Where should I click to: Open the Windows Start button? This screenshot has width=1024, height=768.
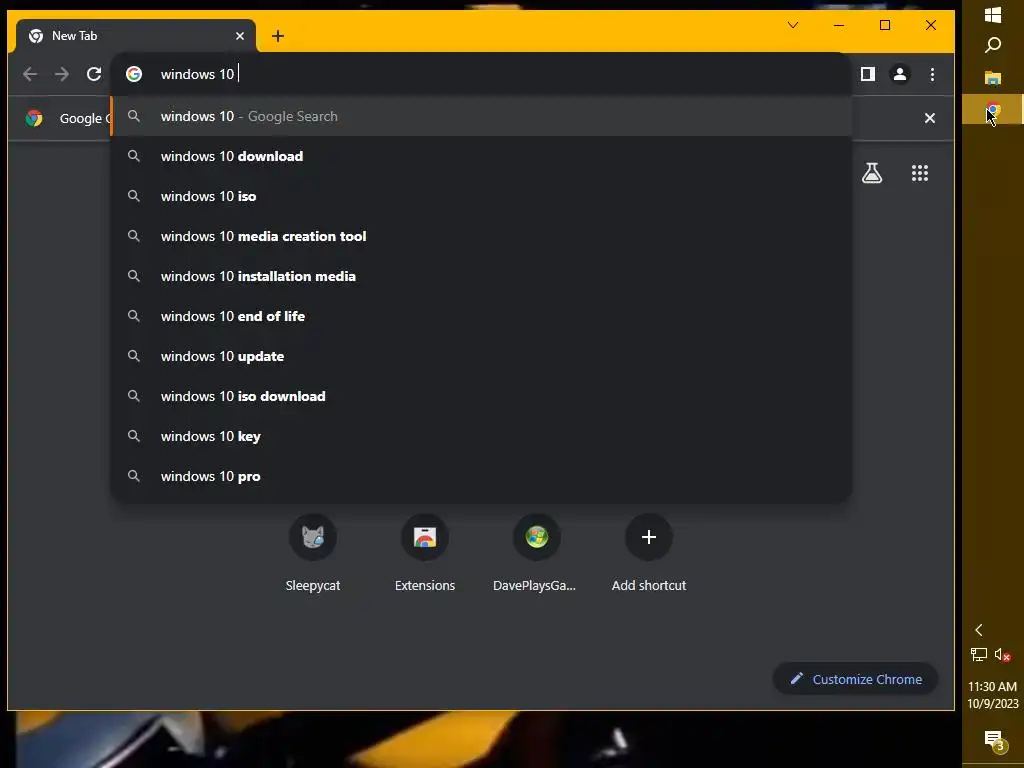(993, 15)
